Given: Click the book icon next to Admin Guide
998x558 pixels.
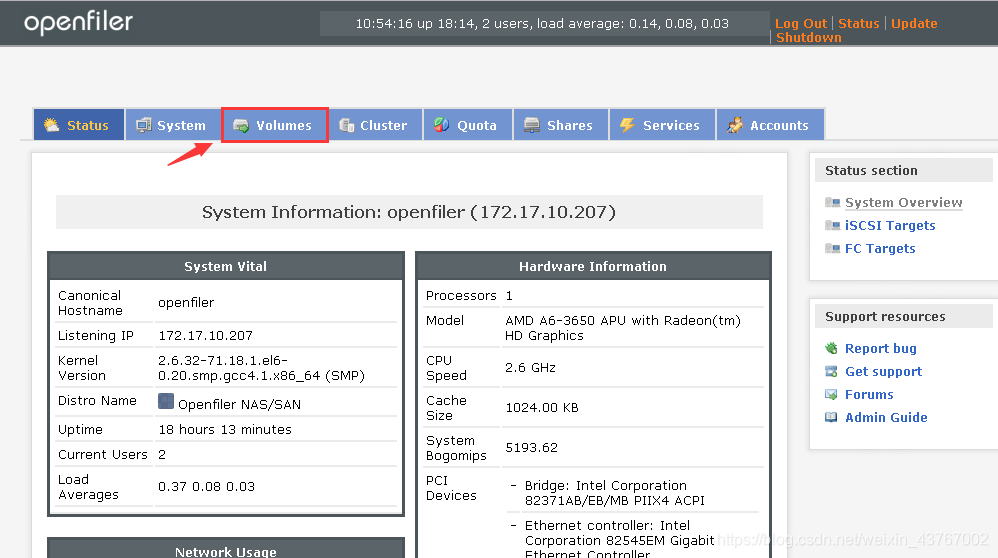Looking at the screenshot, I should tap(831, 417).
